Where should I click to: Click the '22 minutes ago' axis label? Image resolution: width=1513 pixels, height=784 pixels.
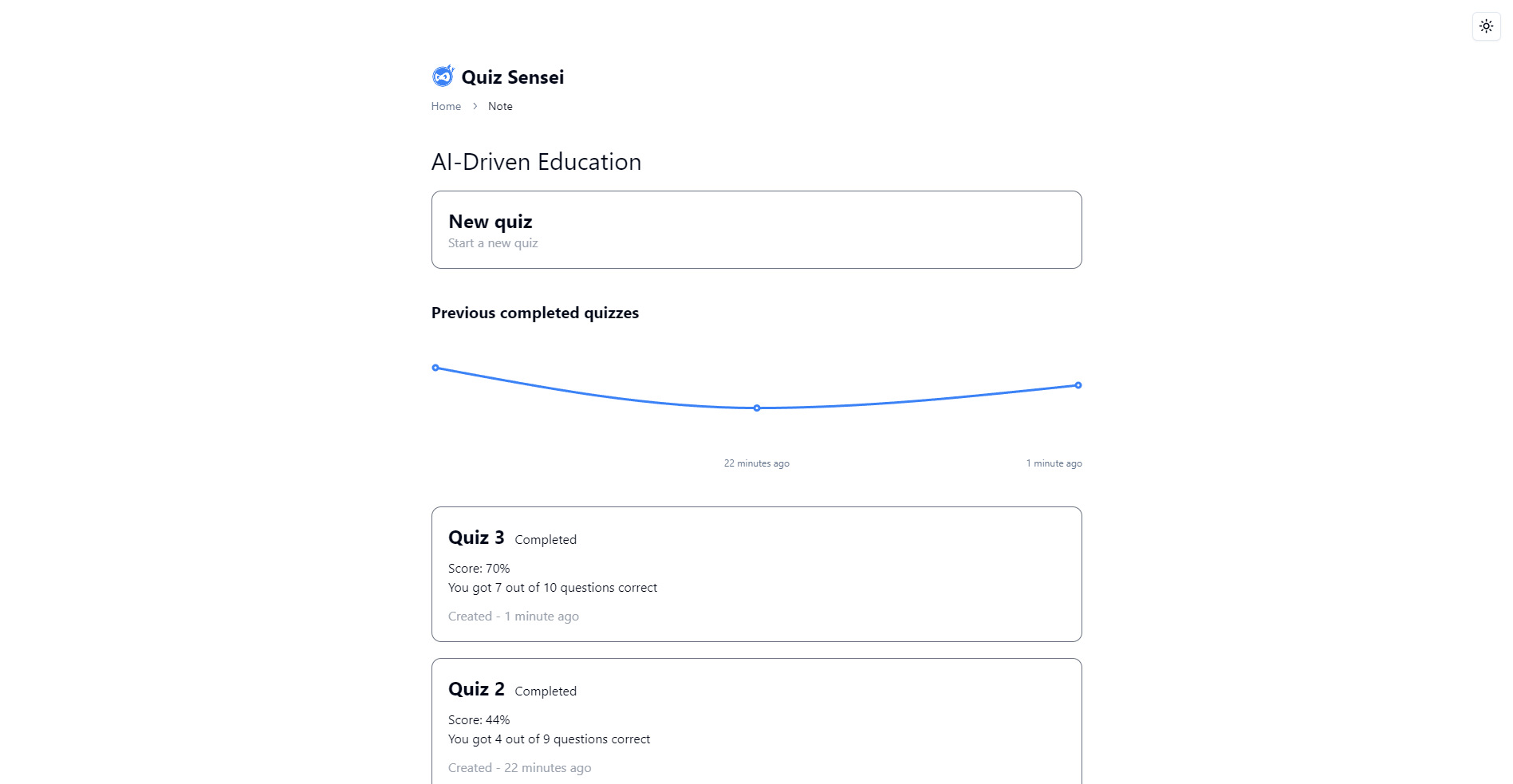756,463
